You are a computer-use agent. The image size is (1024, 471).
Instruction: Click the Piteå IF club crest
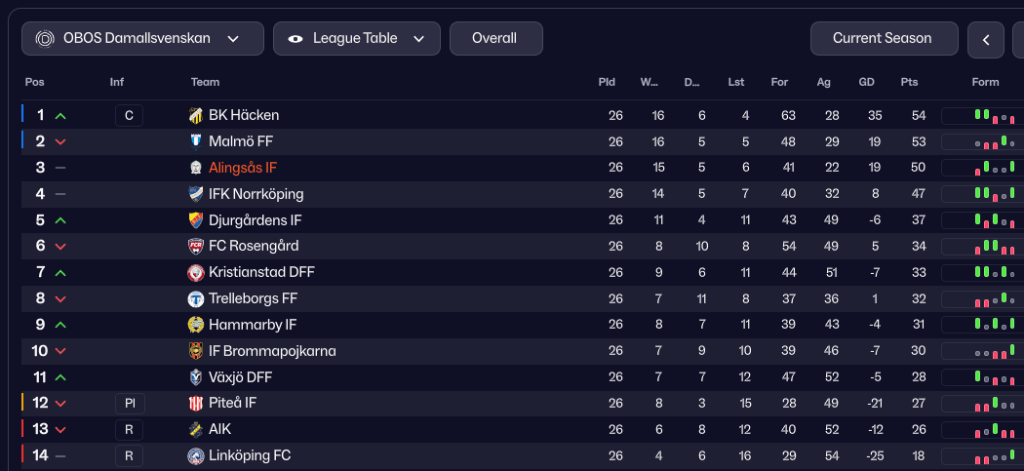(196, 403)
